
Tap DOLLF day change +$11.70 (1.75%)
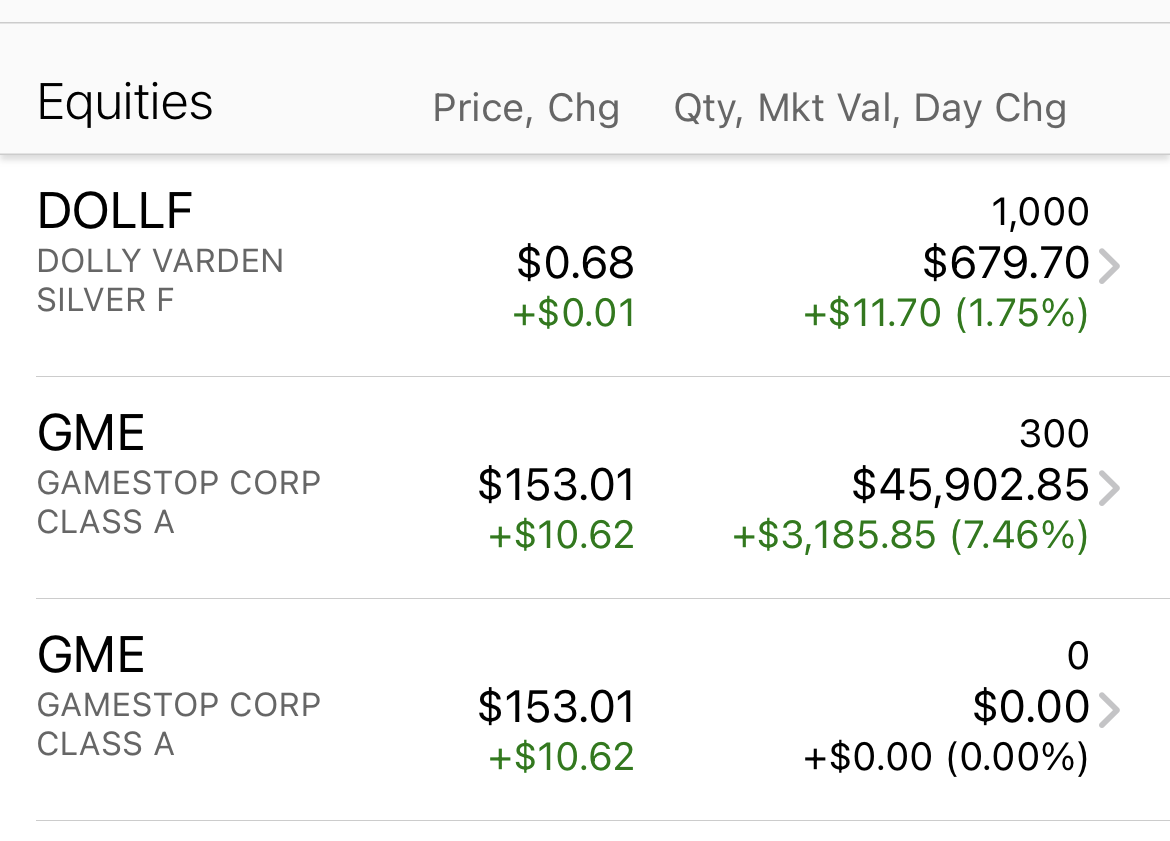[x=946, y=313]
